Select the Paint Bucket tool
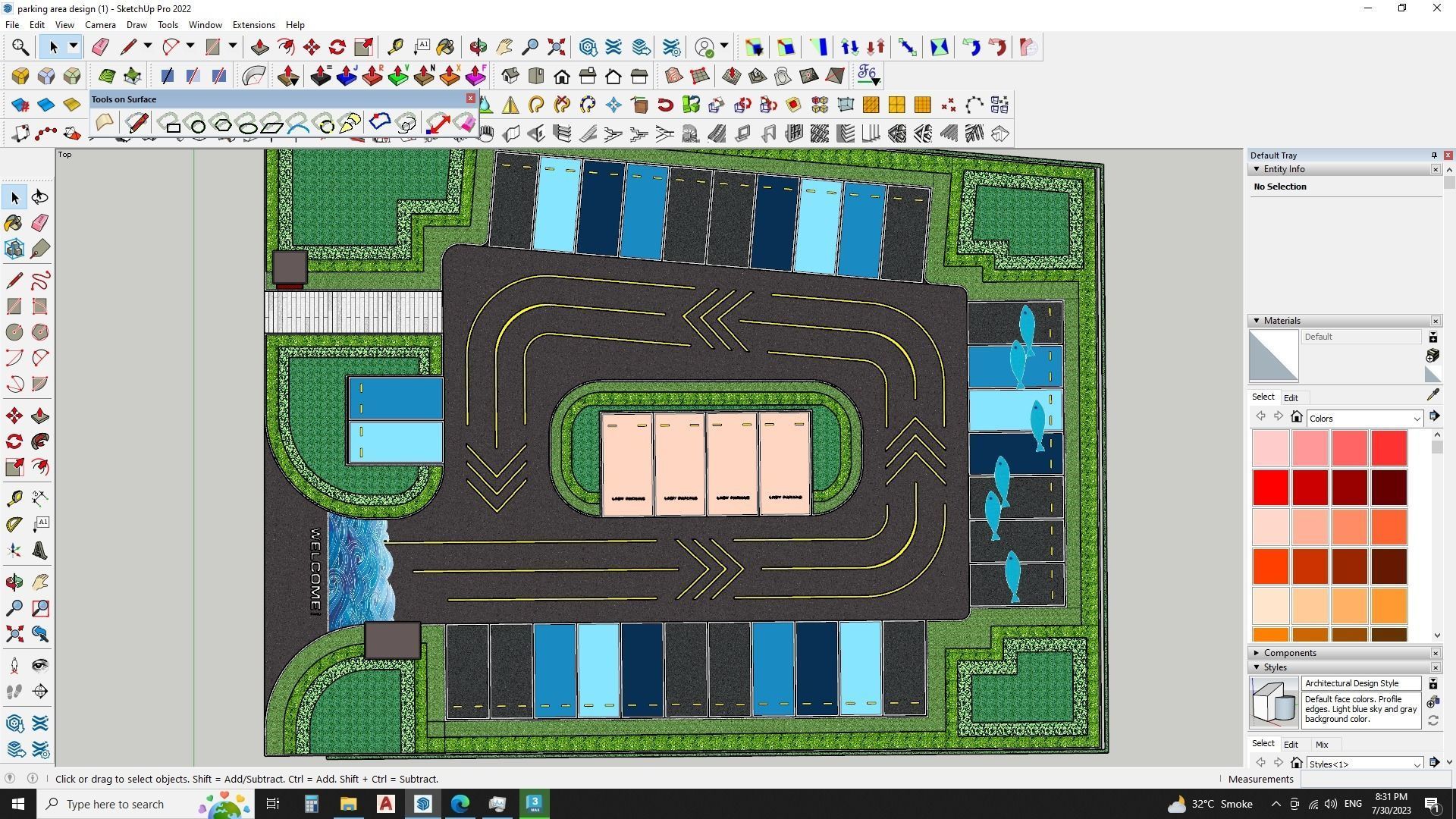This screenshot has height=819, width=1456. [x=14, y=223]
